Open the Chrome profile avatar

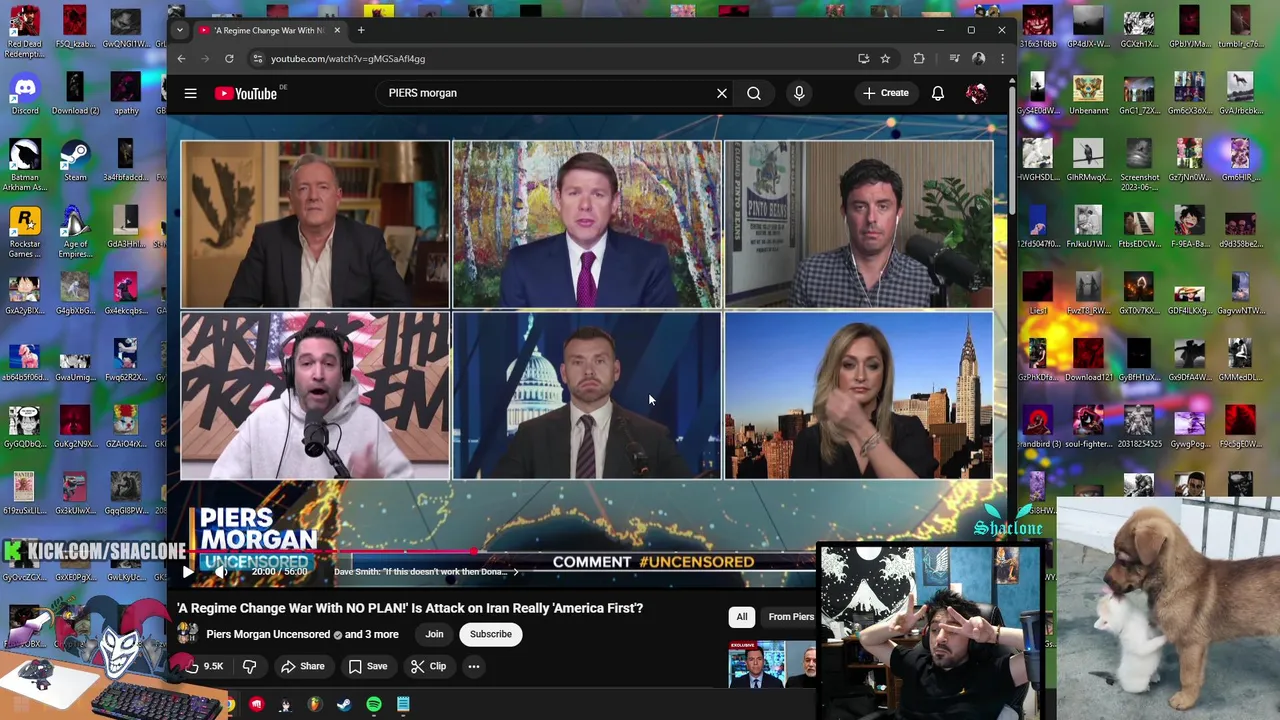pos(979,59)
